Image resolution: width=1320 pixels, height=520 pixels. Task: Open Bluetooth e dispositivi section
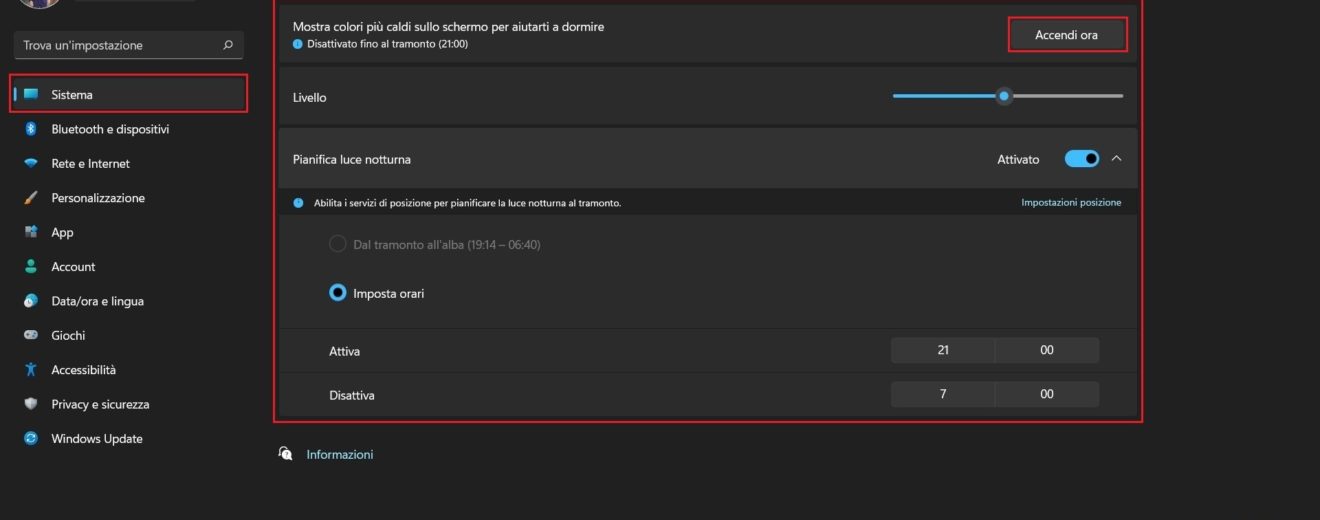click(129, 129)
